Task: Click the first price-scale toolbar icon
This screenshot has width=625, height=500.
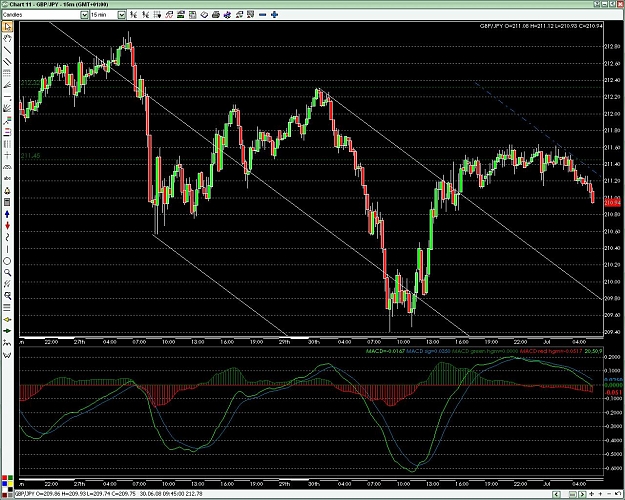Action: tap(134, 15)
